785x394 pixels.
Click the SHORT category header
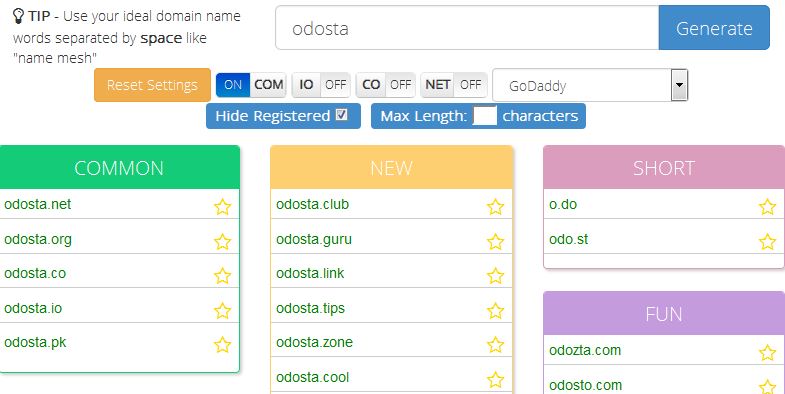(x=664, y=167)
